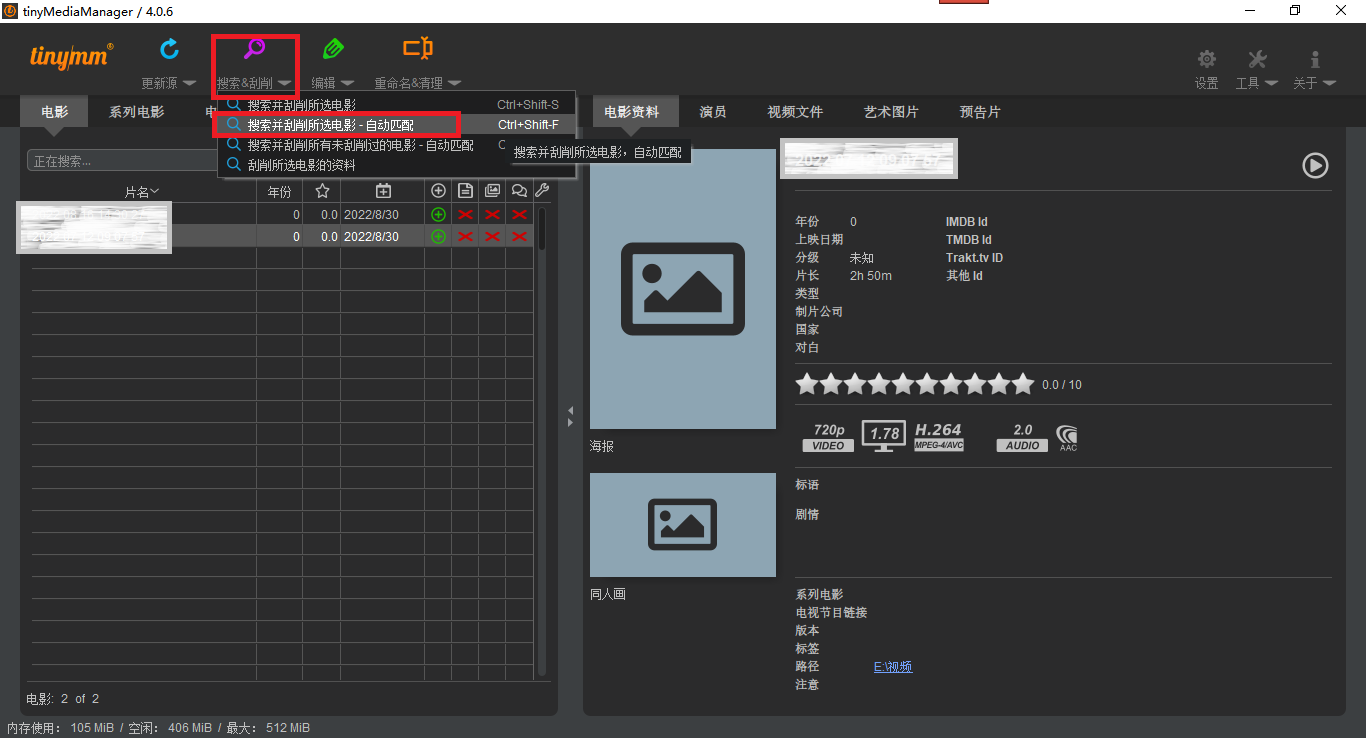
Task: Click the 0.0 rating in the highlighted row
Action: pyautogui.click(x=329, y=237)
